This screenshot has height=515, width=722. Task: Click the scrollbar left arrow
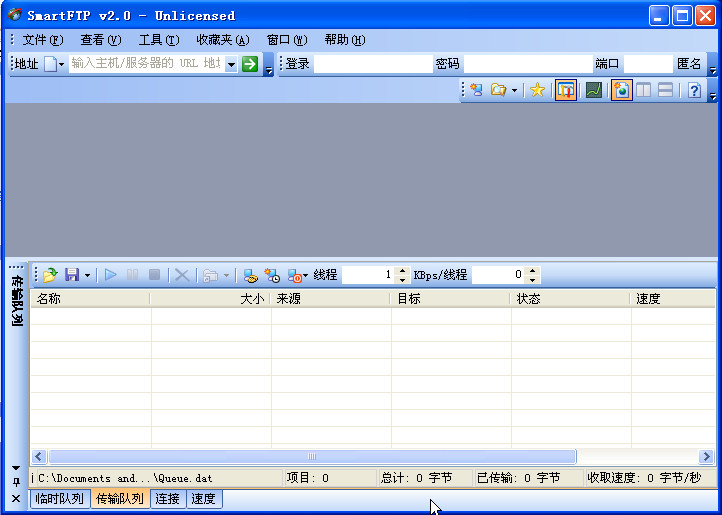click(x=39, y=456)
